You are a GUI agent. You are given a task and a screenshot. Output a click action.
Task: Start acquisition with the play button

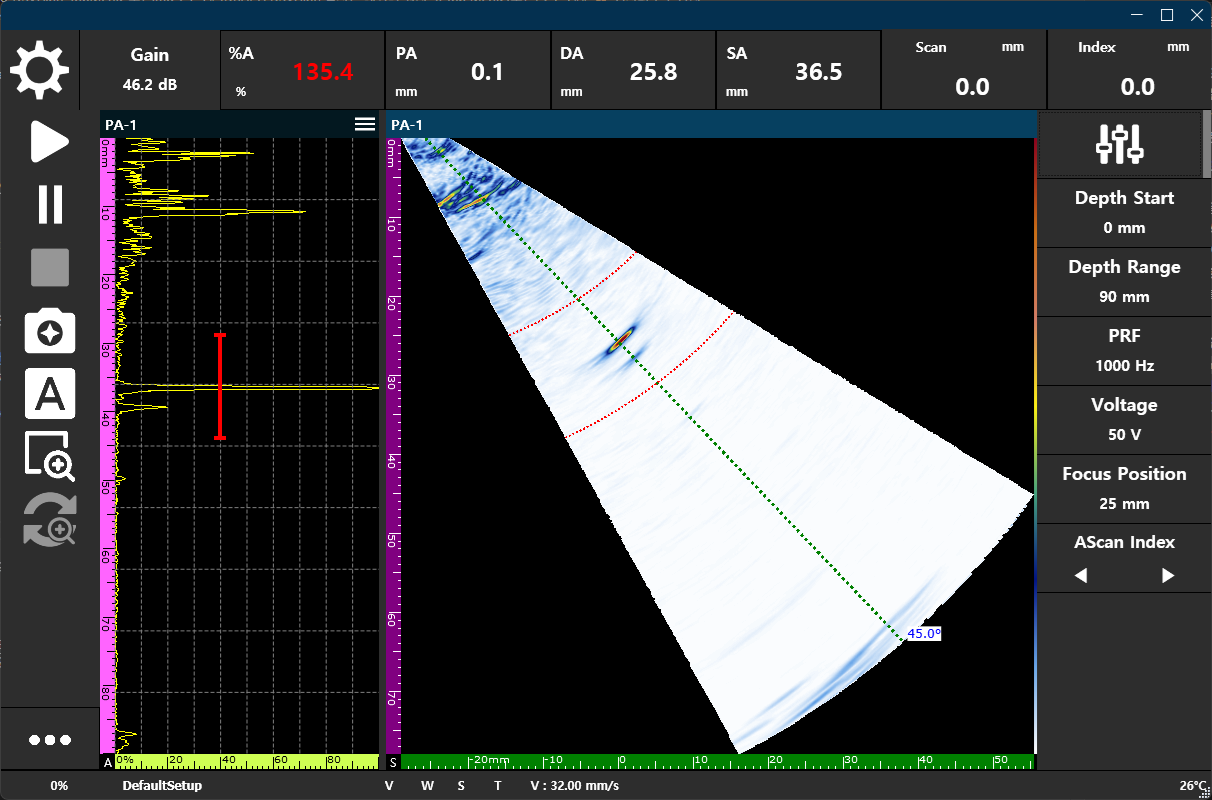tap(49, 141)
